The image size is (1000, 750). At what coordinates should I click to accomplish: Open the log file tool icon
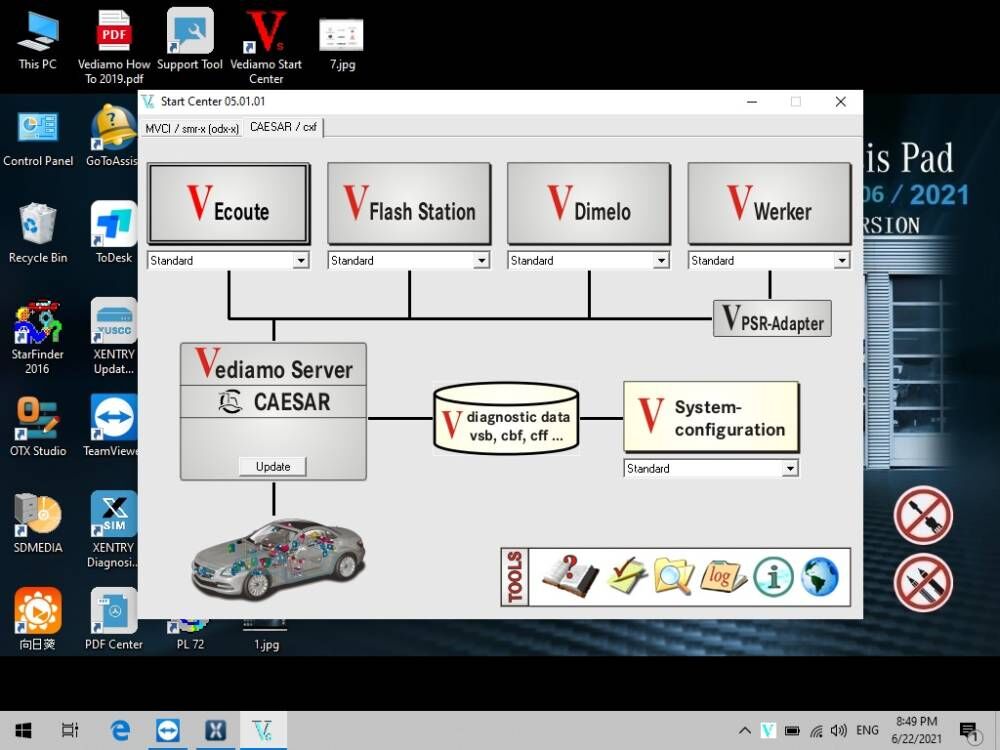[x=723, y=577]
